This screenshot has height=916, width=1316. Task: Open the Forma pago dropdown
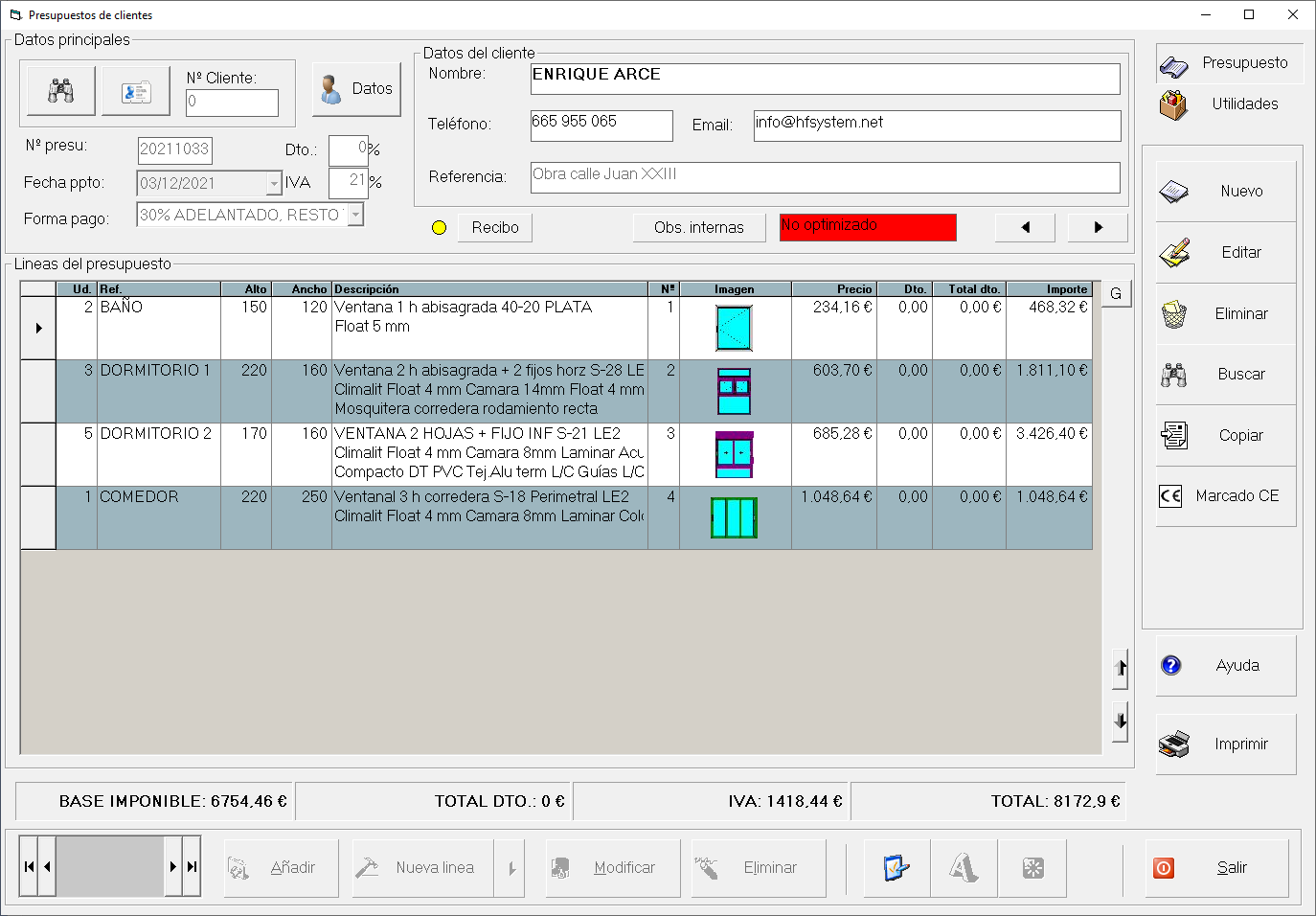355,215
